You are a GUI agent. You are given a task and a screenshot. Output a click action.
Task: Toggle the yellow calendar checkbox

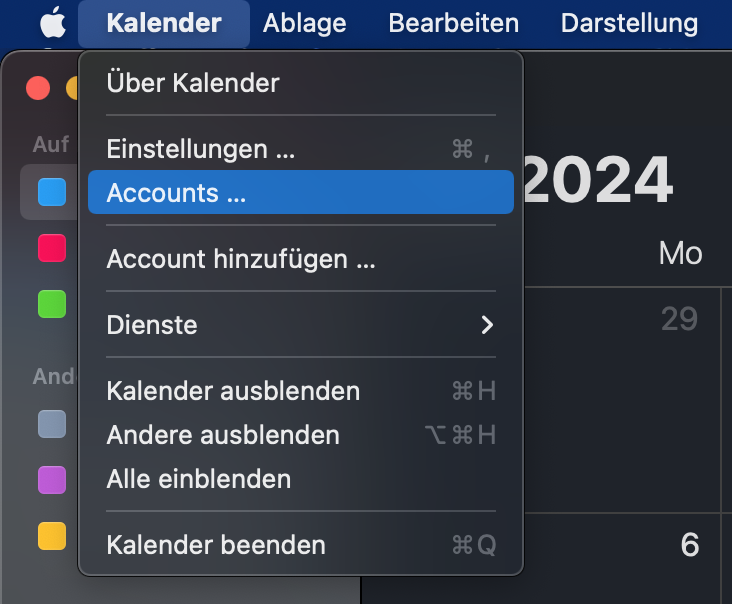(52, 536)
